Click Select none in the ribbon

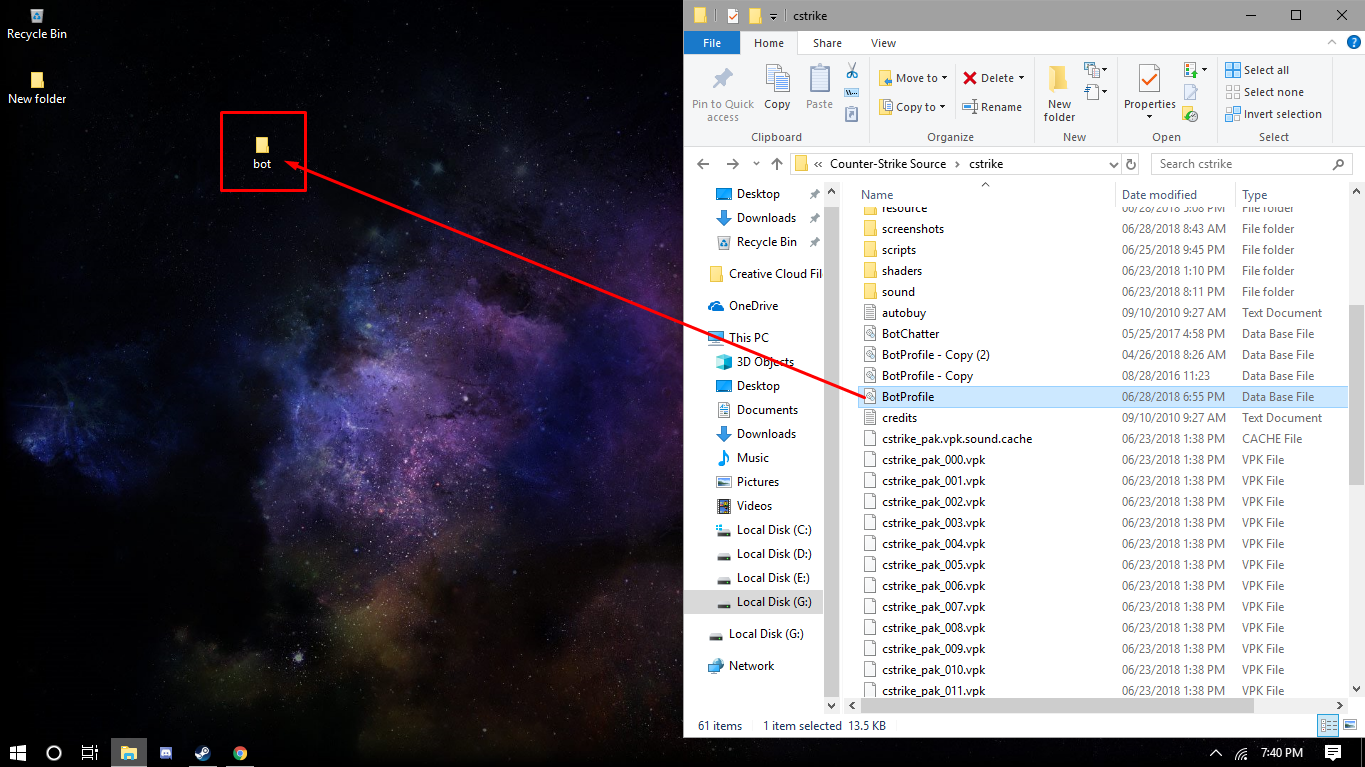tap(1264, 92)
